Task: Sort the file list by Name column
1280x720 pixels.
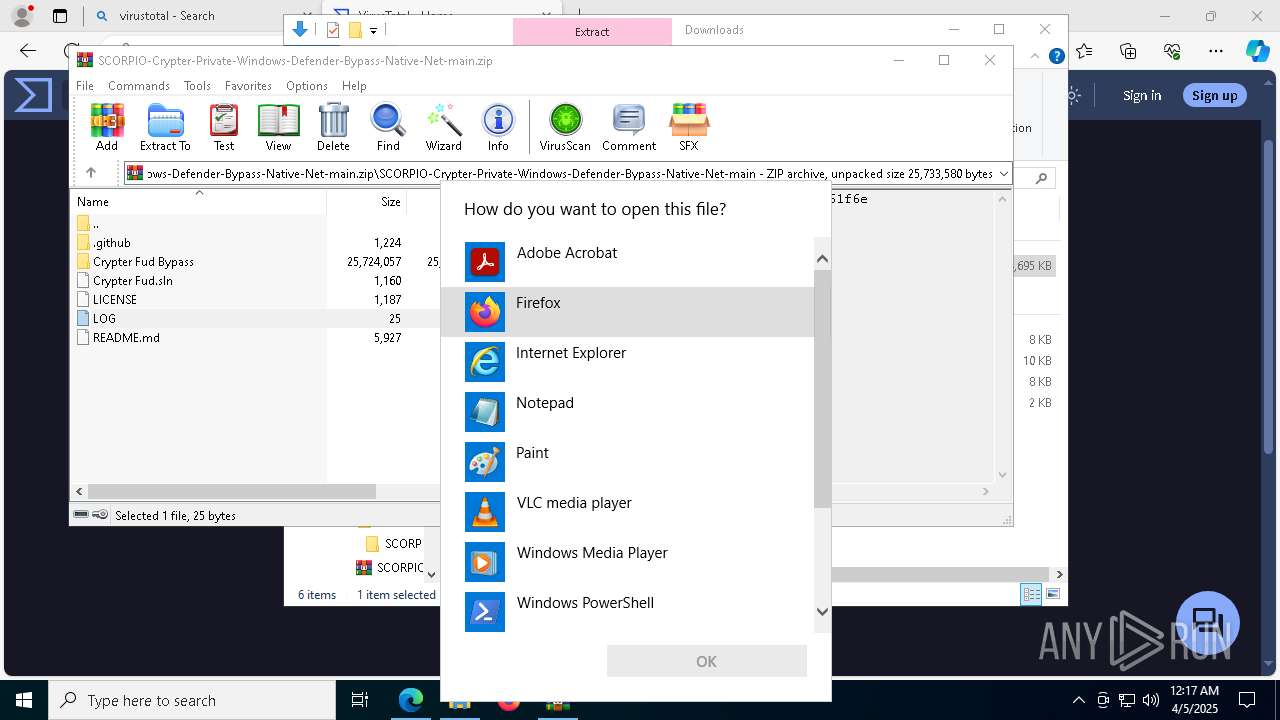Action: pos(198,201)
